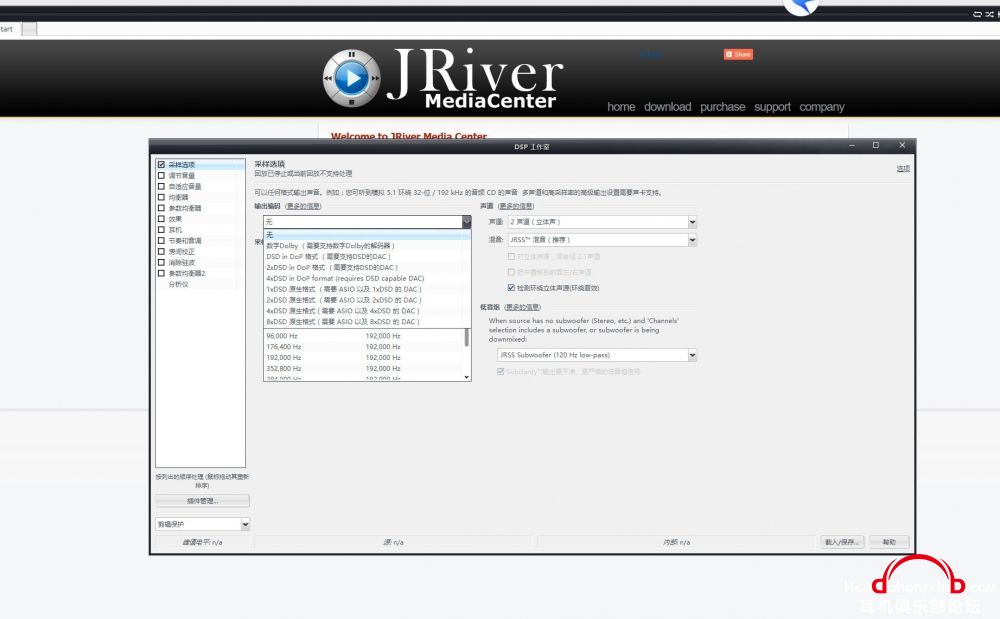Screen dimensions: 1000x619
Task: Tick the 均衡器 checkbox
Action: [x=161, y=197]
